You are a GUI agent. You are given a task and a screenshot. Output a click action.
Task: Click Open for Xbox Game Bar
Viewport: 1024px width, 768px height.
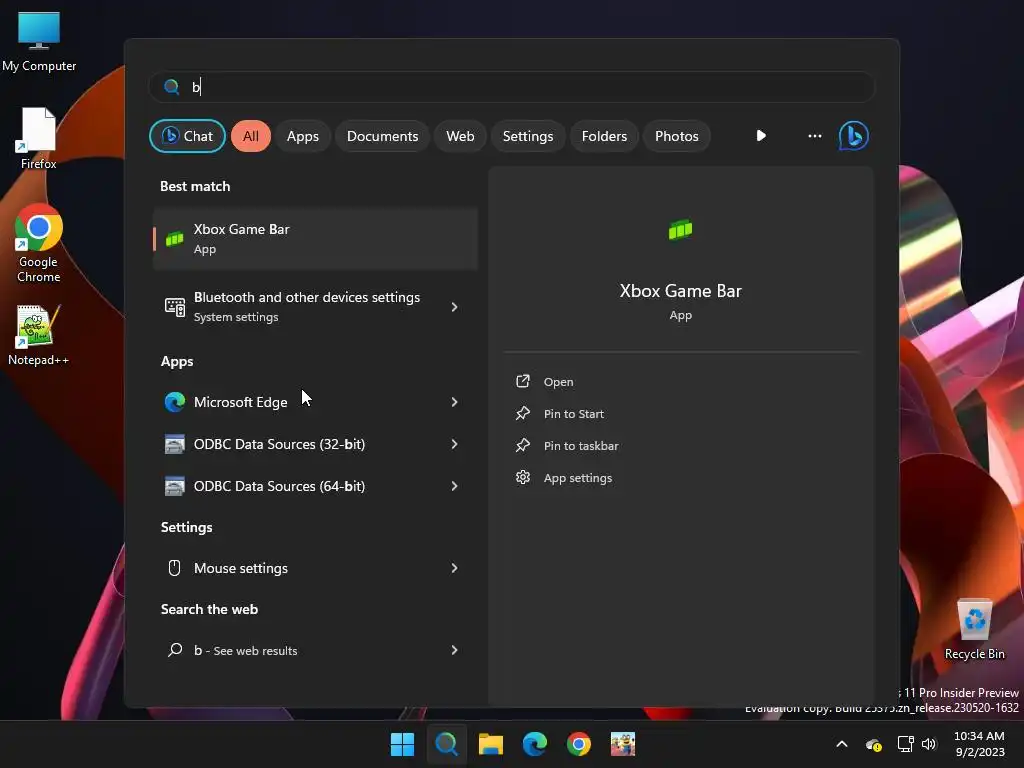558,382
